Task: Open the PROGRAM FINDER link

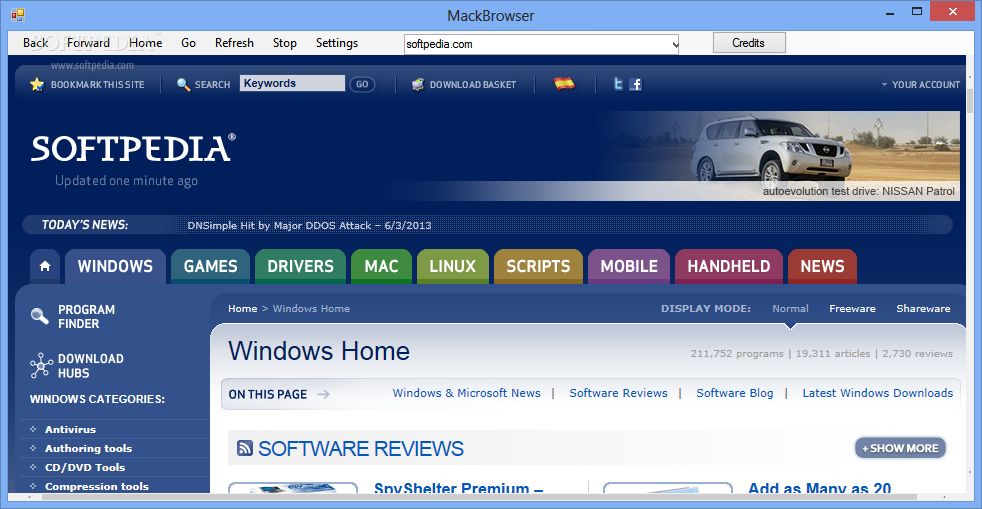Action: click(86, 317)
